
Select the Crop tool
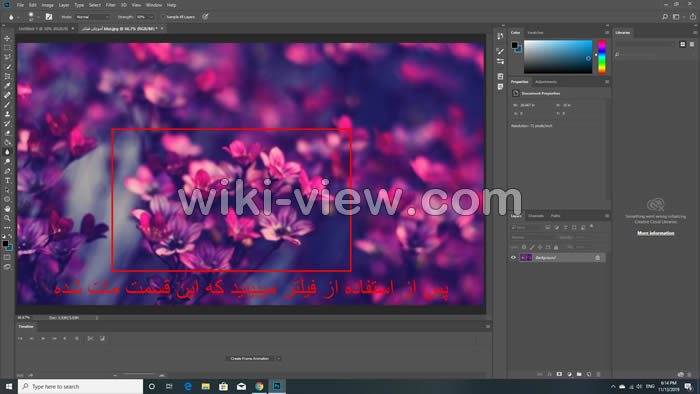[x=7, y=76]
